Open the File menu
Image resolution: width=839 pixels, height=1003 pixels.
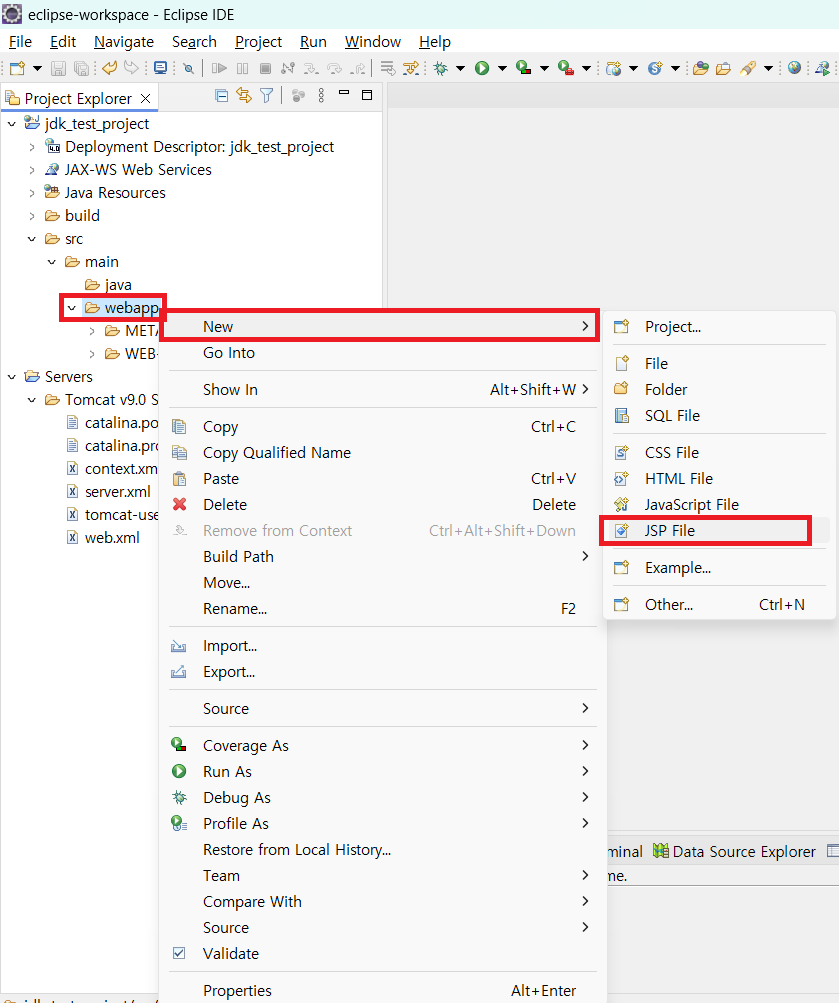point(20,42)
